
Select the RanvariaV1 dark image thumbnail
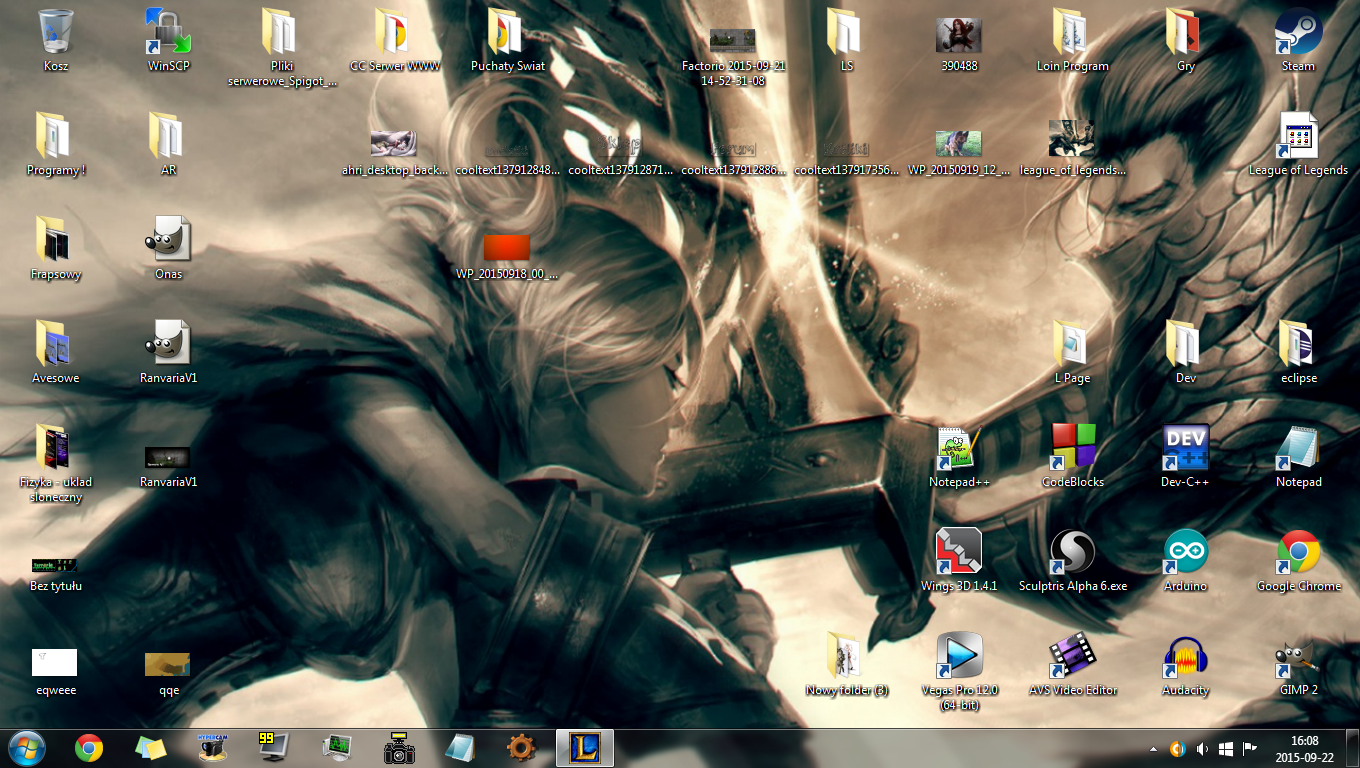[x=167, y=457]
